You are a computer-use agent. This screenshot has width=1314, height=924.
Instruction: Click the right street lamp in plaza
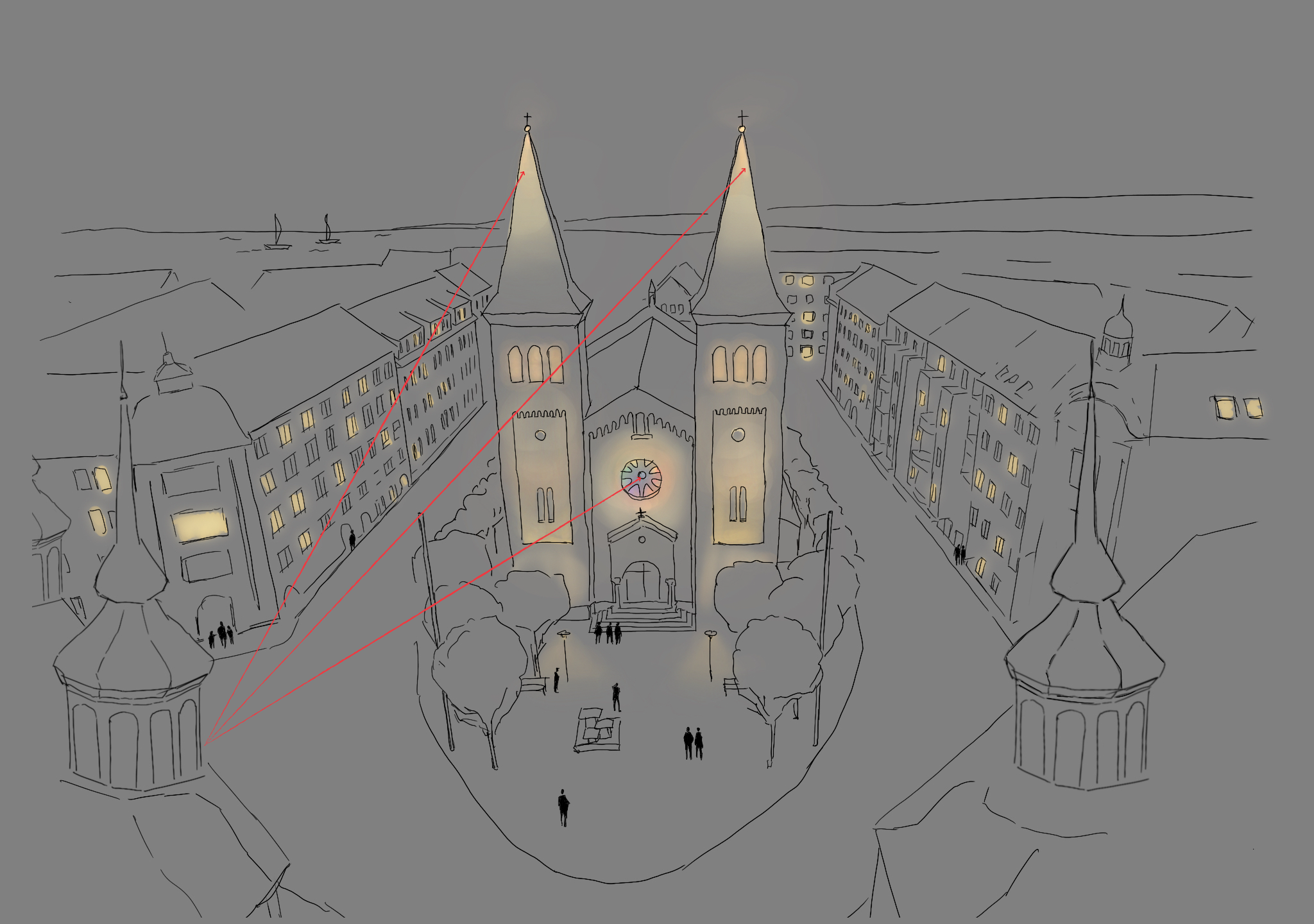pos(710,654)
